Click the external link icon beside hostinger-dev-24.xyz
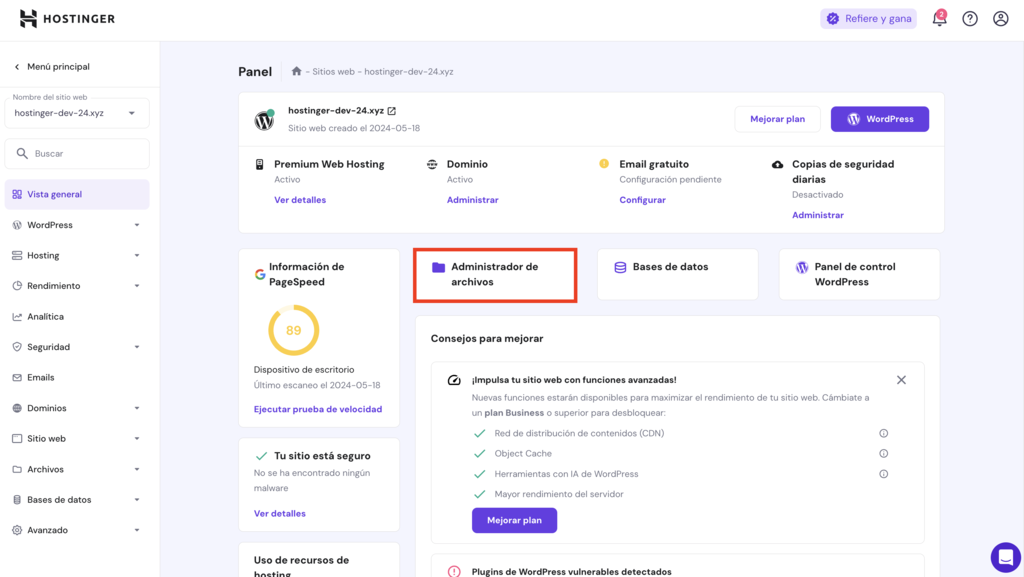Screen dimensions: 1024x577 pyautogui.click(x=390, y=110)
